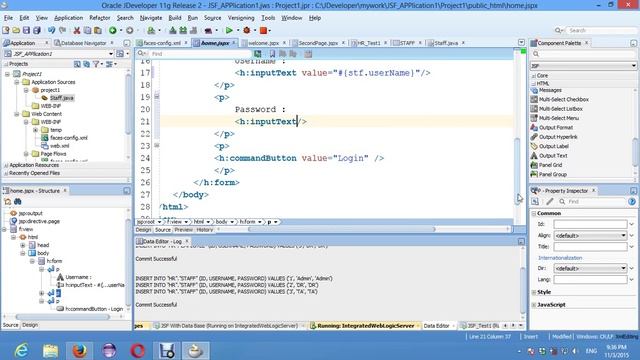This screenshot has height=360, width=640.
Task: Click the green Back navigation icon
Action: point(113,30)
